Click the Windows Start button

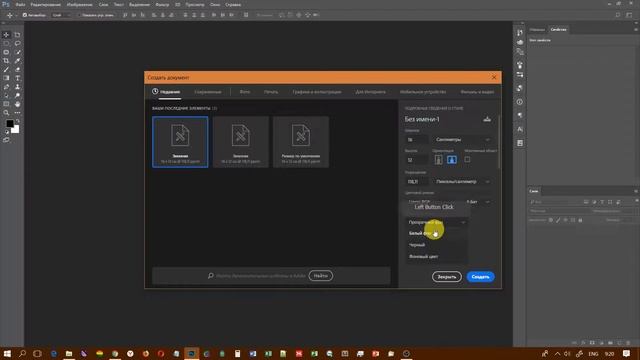[7, 353]
